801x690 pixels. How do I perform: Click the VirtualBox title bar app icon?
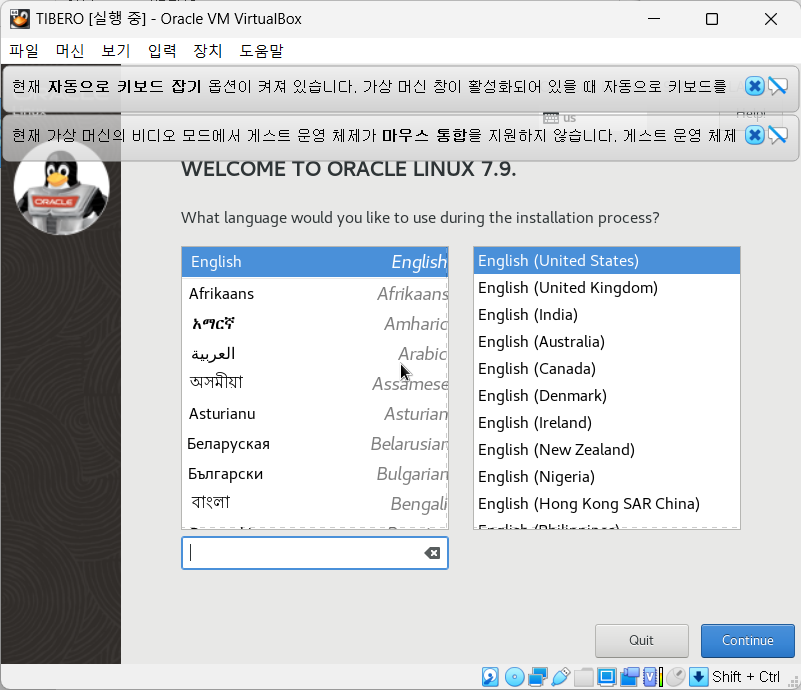[19, 19]
